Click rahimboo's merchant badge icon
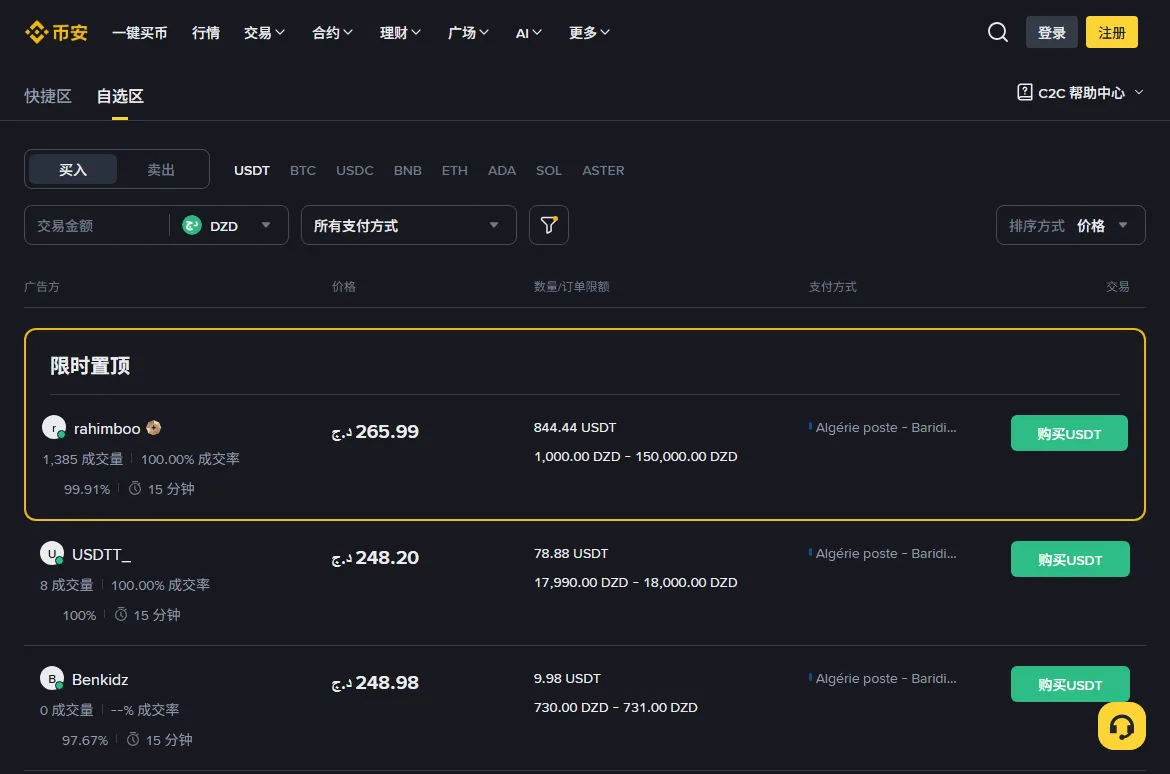 point(154,428)
